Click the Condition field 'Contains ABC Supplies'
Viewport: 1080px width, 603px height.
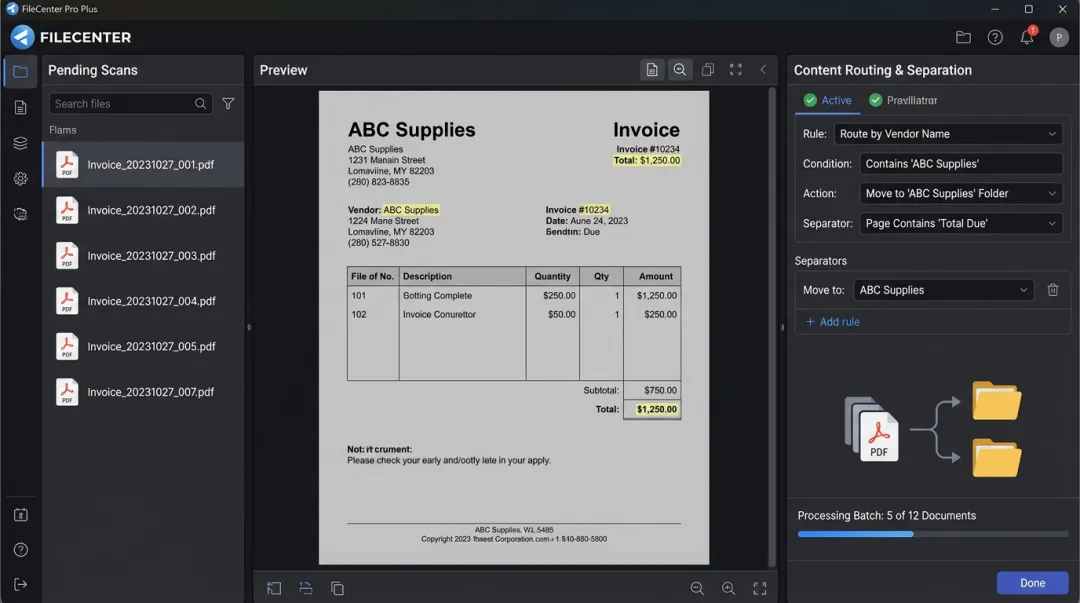(x=961, y=164)
